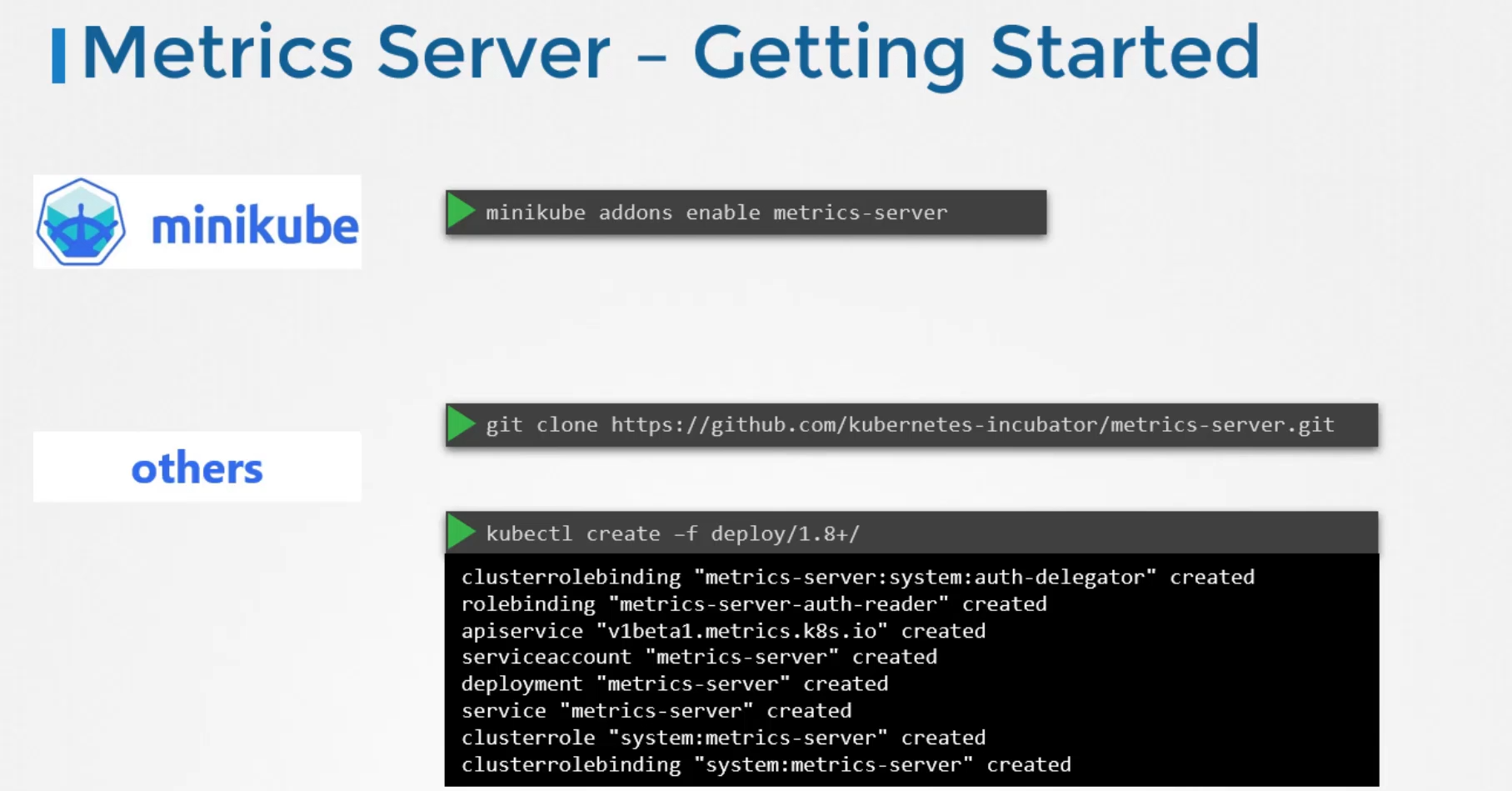
Task: Select the clusterrole "system:metrics-server" output line
Action: coord(723,738)
